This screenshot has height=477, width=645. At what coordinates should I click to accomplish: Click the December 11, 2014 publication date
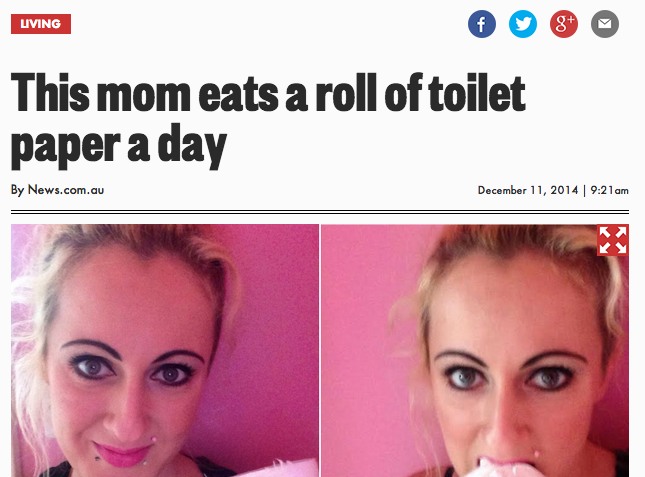[528, 190]
